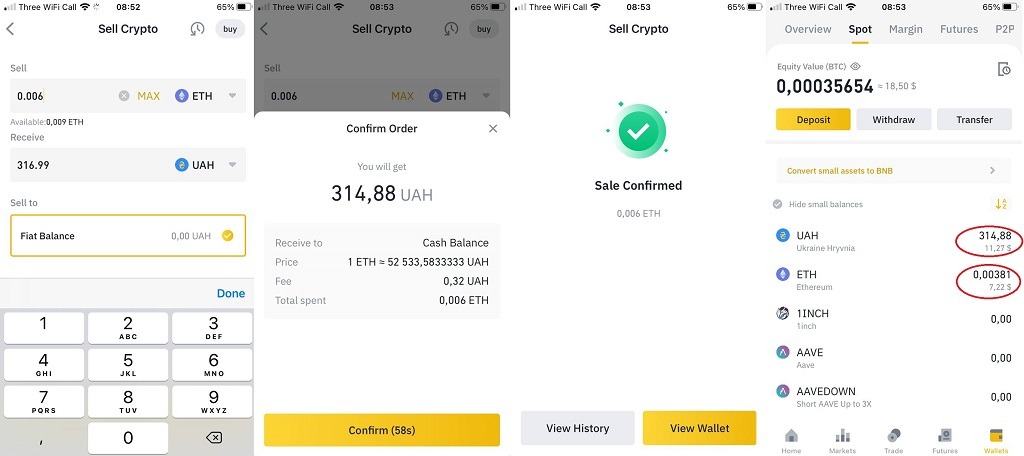
Task: Open order history clock icon in first screen
Action: click(197, 29)
